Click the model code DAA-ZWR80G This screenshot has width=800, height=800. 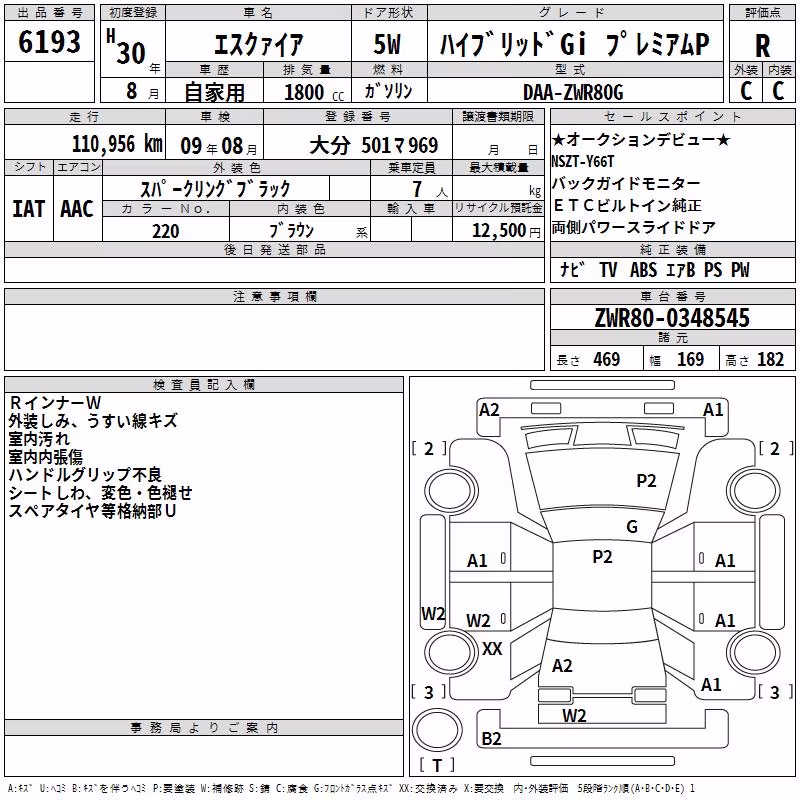click(573, 92)
